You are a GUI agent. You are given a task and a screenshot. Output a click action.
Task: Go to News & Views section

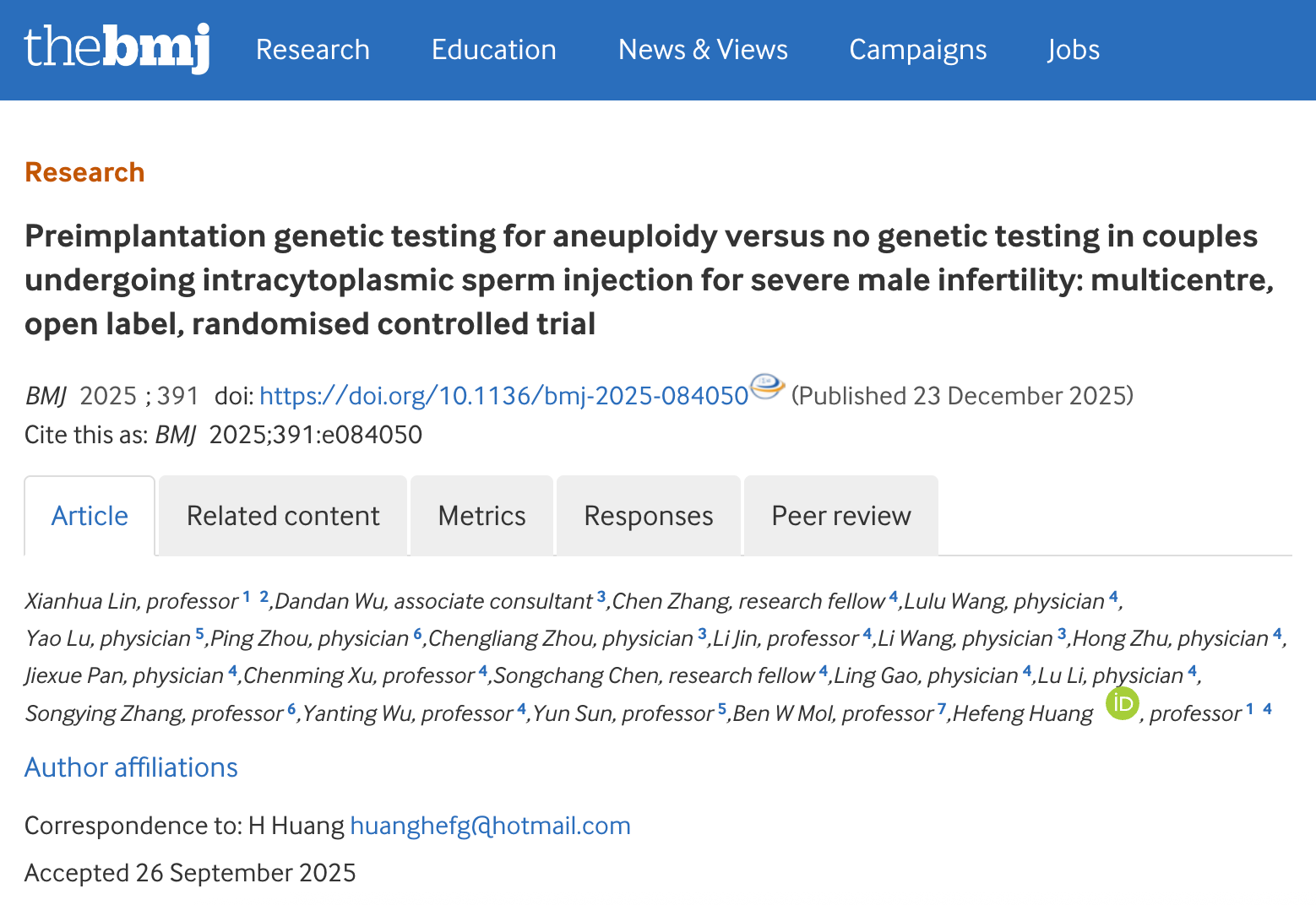(x=703, y=50)
